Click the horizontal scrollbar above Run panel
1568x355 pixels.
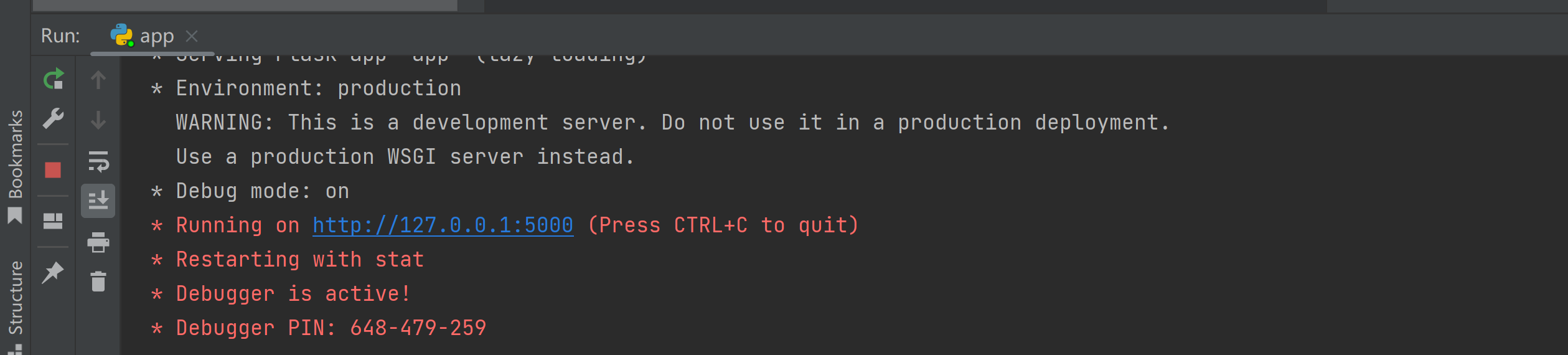click(x=245, y=6)
